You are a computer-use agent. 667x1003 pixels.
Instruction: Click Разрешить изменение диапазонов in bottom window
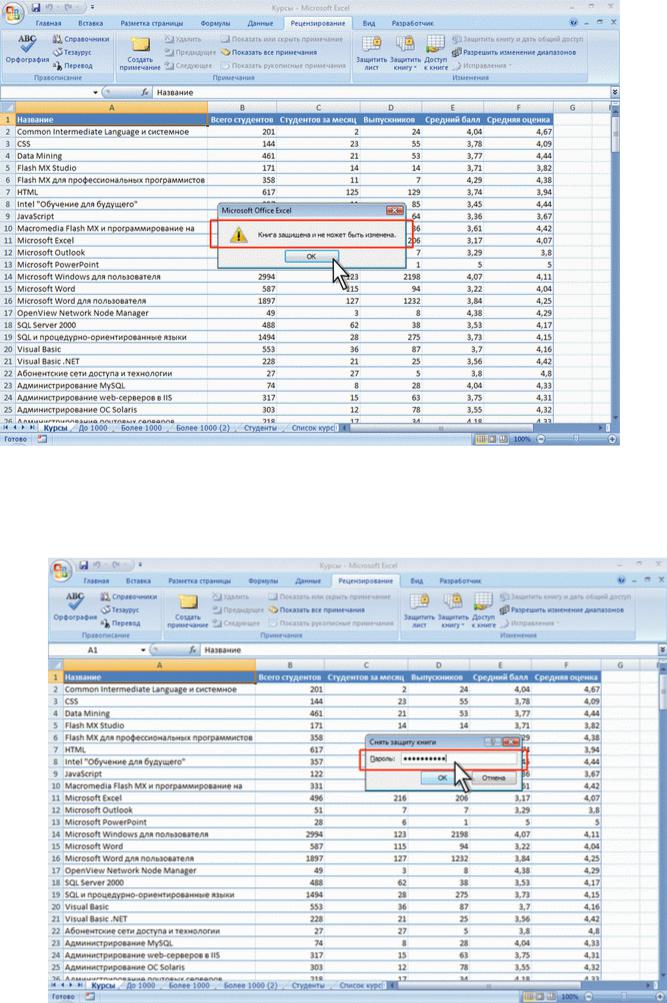point(562,610)
